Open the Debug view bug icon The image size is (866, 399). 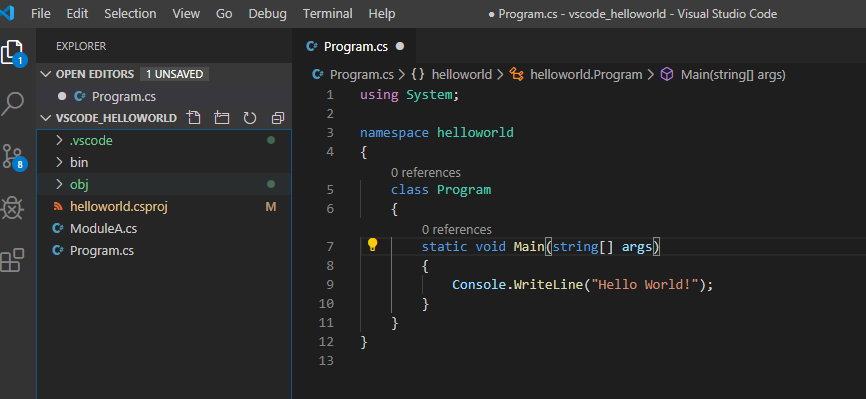click(12, 208)
